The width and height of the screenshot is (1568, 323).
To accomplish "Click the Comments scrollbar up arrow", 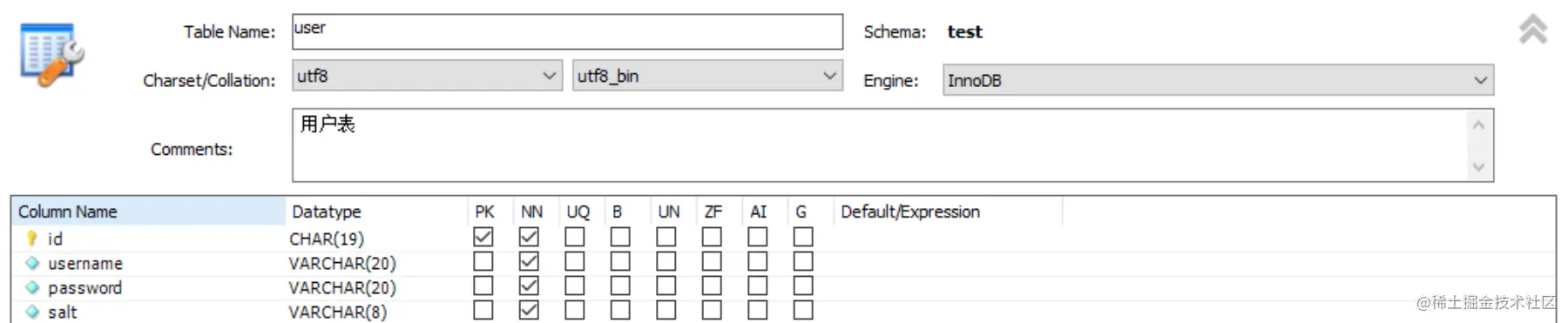I will click(x=1478, y=125).
